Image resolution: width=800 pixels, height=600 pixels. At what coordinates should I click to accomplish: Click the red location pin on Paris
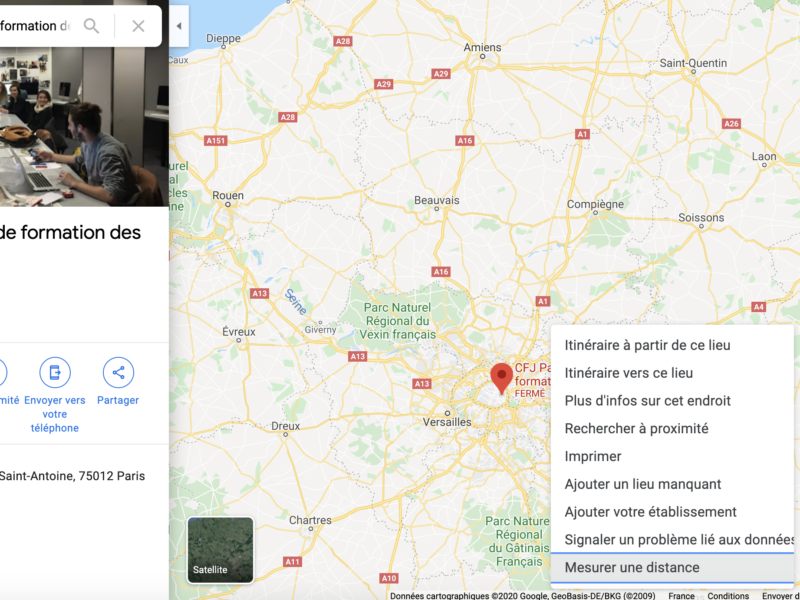point(502,379)
